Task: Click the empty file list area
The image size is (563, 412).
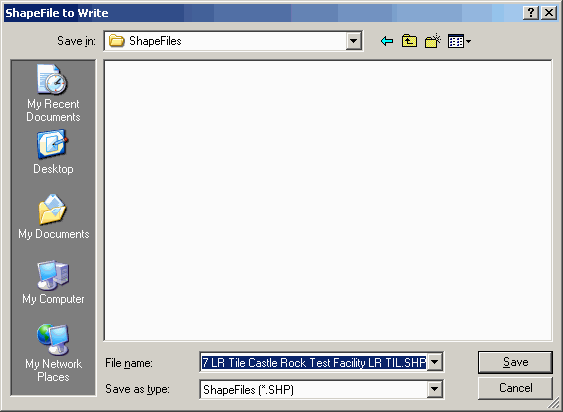Action: pos(328,200)
